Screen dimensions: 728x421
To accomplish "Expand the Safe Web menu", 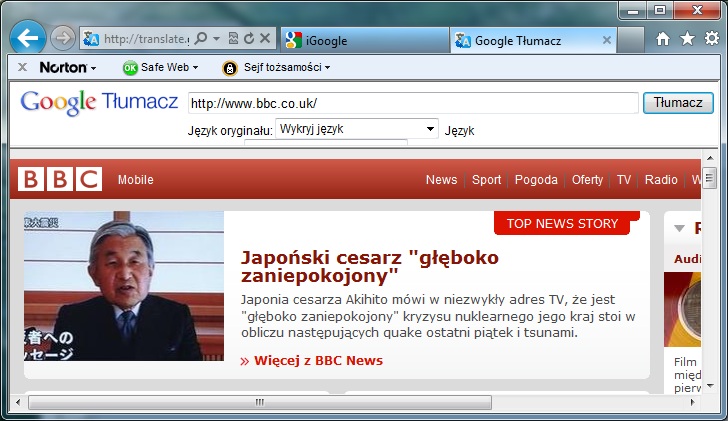I will (x=169, y=67).
